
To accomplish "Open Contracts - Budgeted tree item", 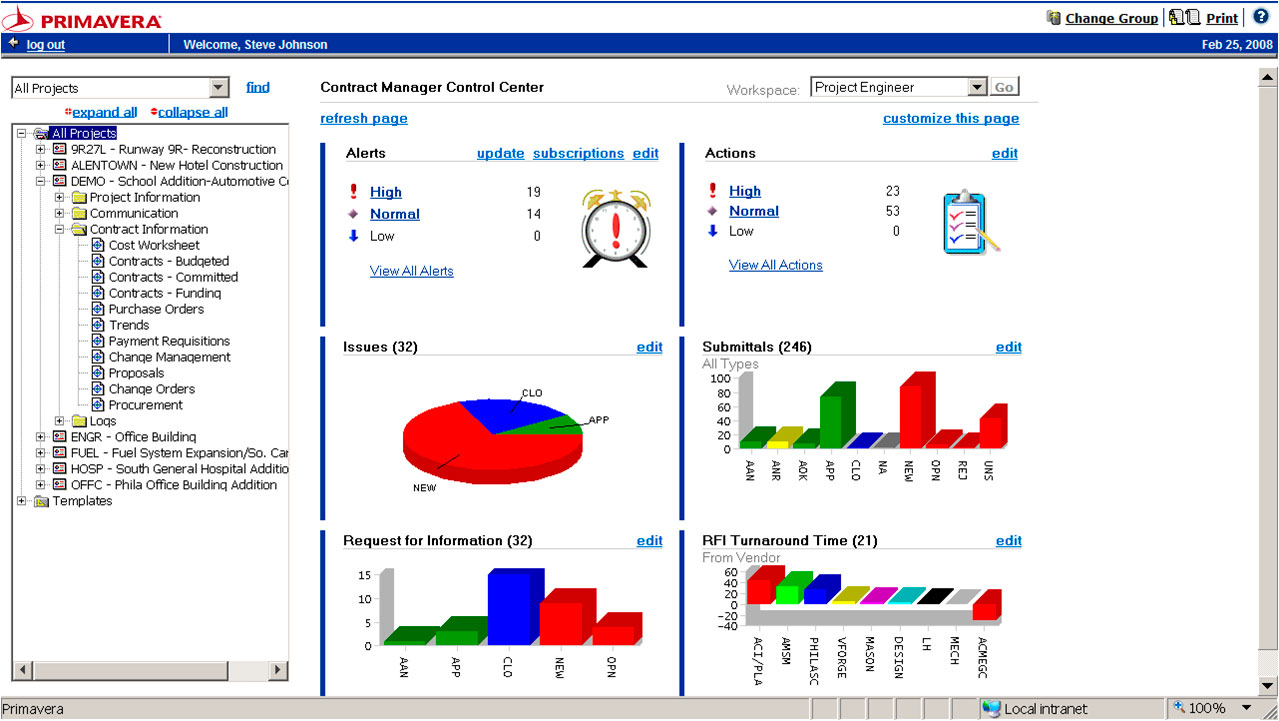I will click(x=169, y=261).
